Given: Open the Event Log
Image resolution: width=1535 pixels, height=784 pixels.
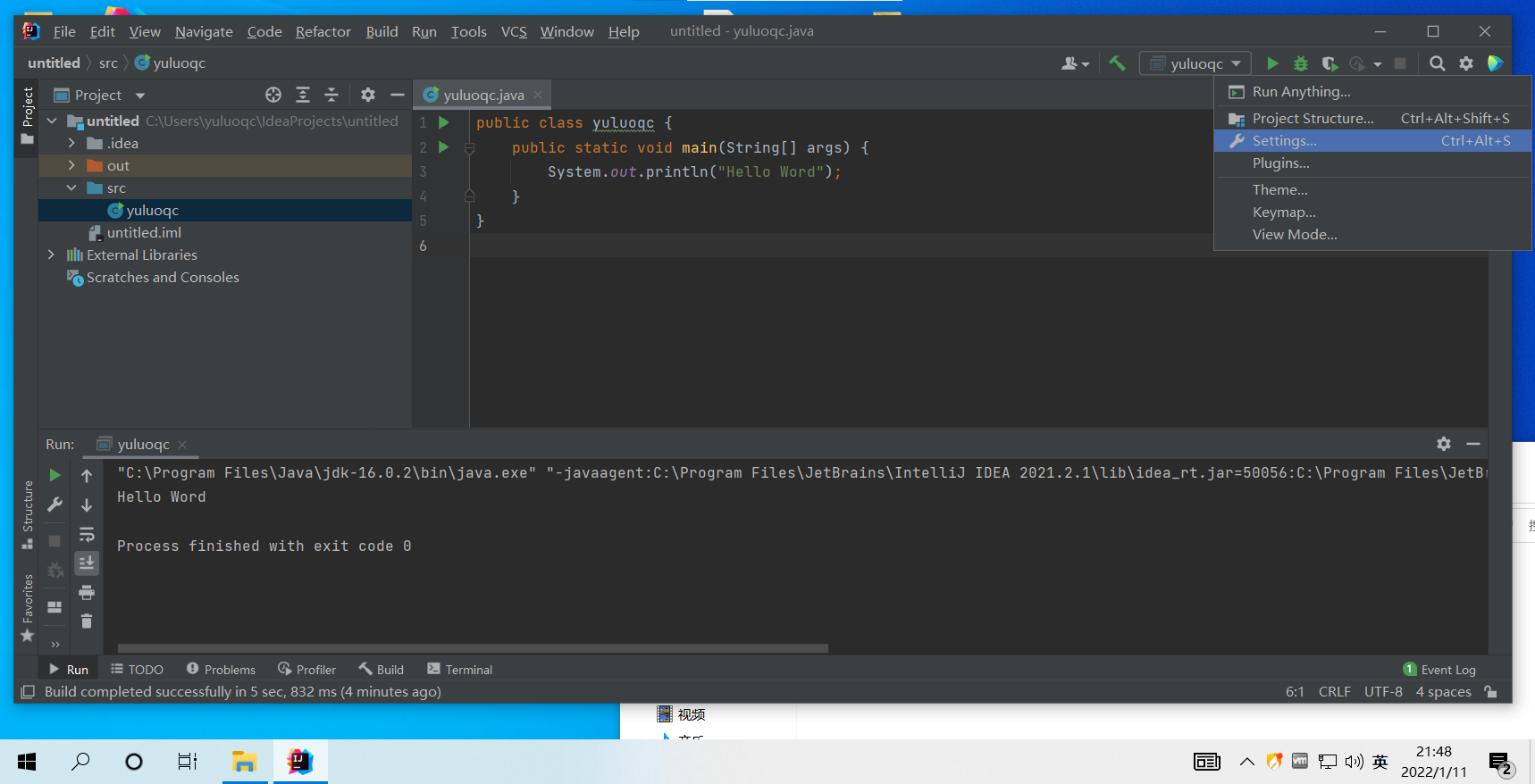Looking at the screenshot, I should click(x=1439, y=670).
